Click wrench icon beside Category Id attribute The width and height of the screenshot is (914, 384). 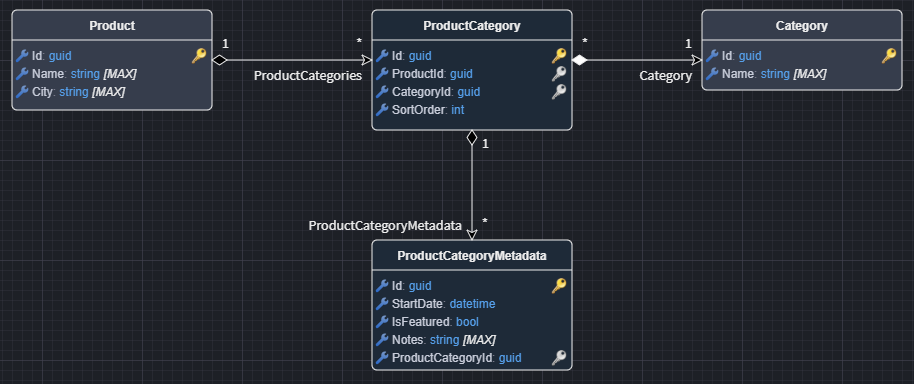pyautogui.click(x=712, y=56)
